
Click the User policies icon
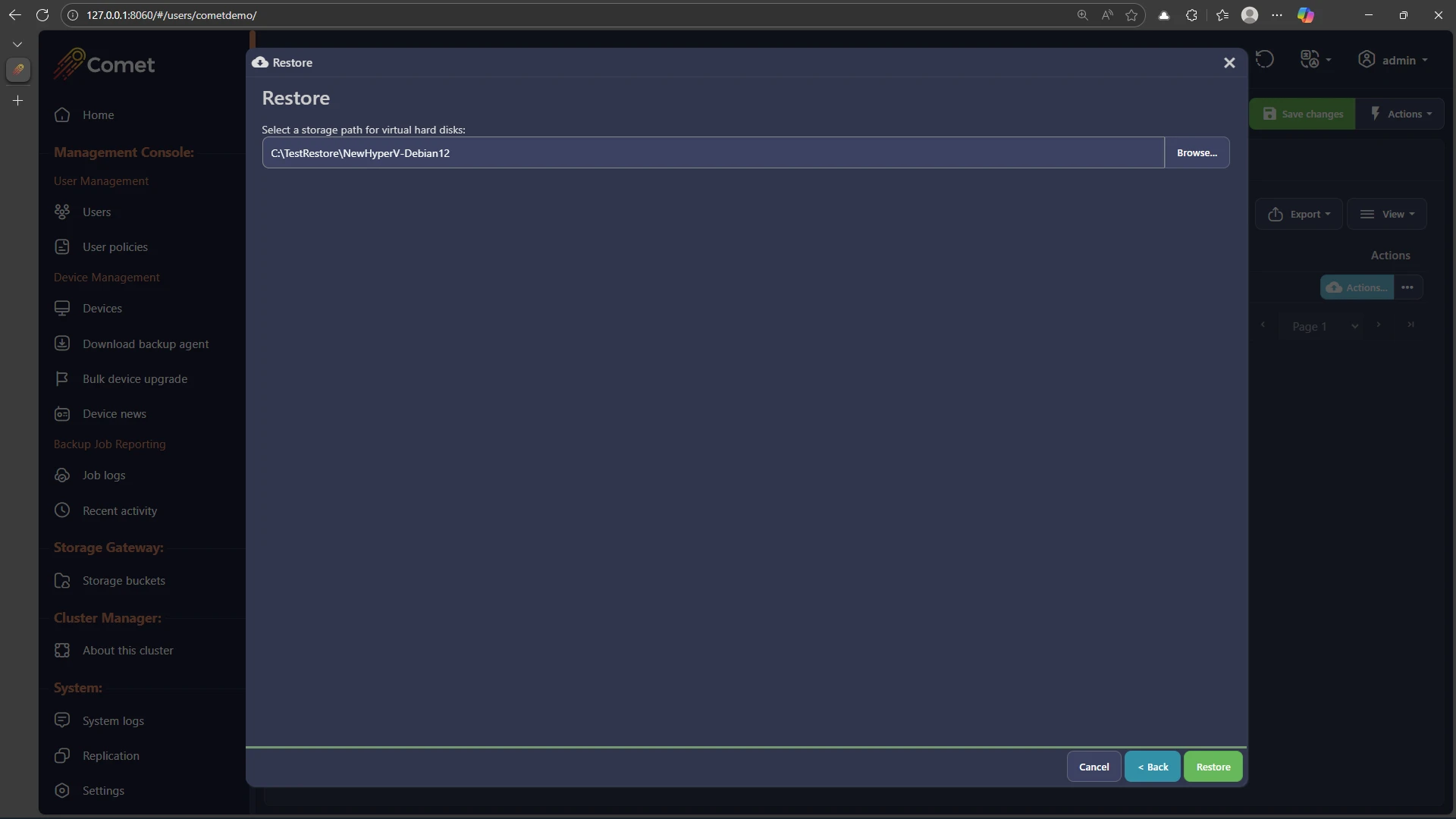[x=62, y=246]
